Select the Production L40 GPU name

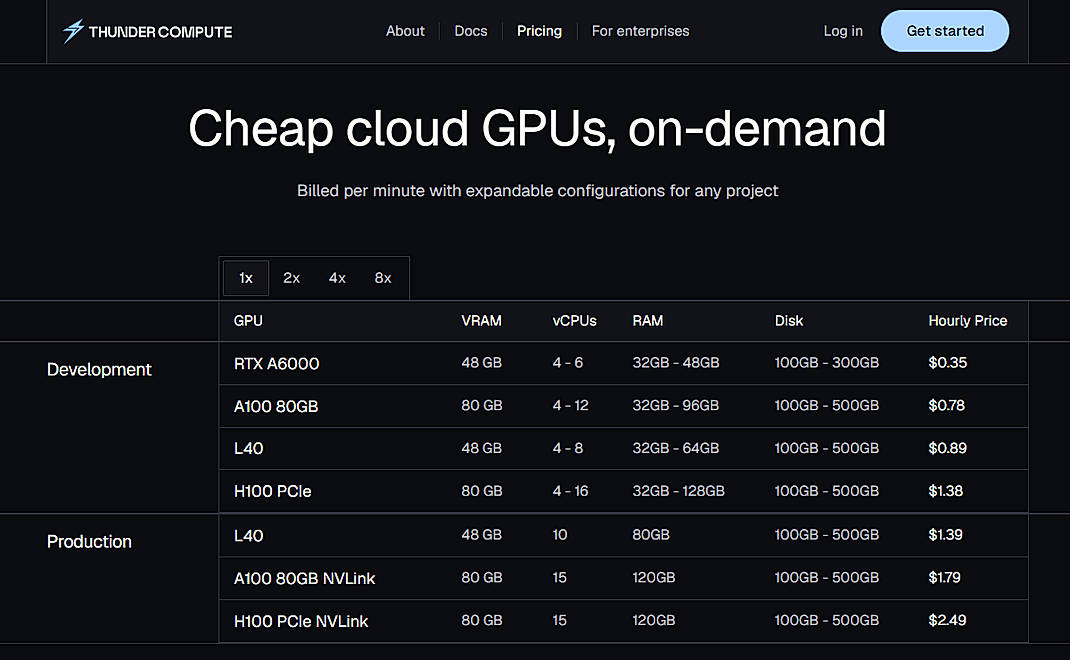[248, 536]
